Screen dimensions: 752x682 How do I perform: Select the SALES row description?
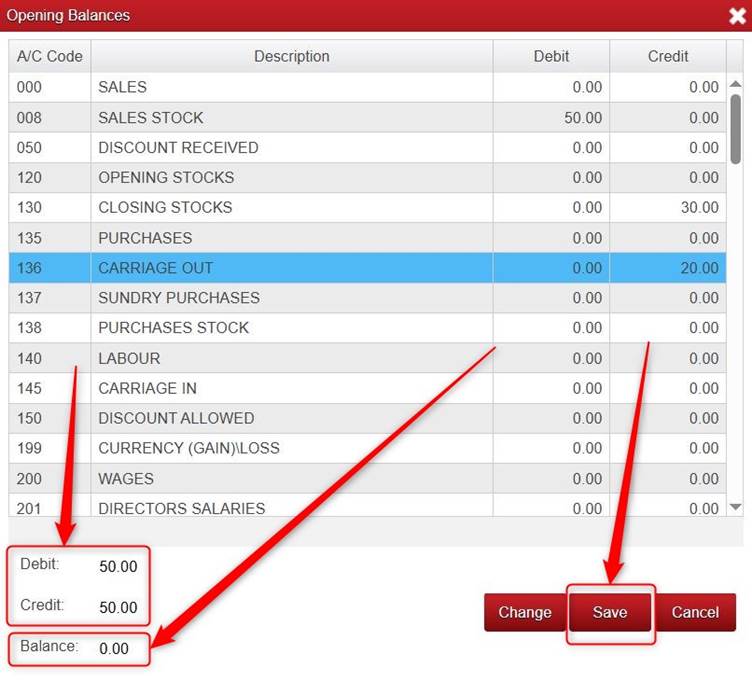point(122,87)
